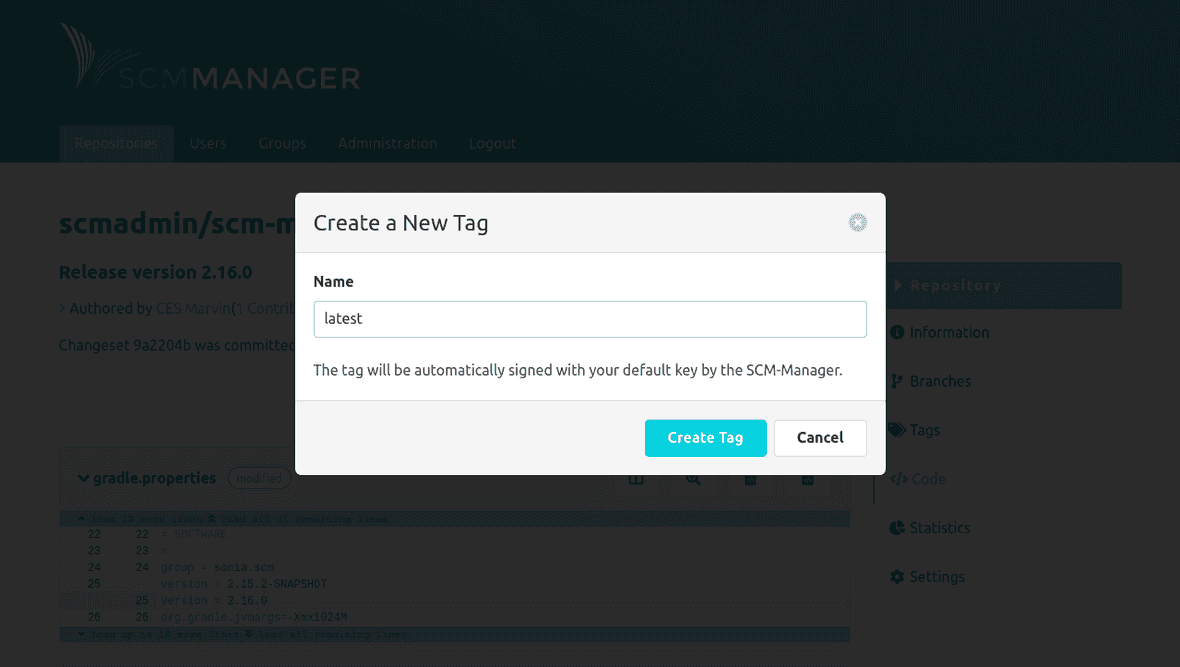Image resolution: width=1180 pixels, height=667 pixels.
Task: Click the first code-file icon in diff toolbar
Action: (x=750, y=478)
